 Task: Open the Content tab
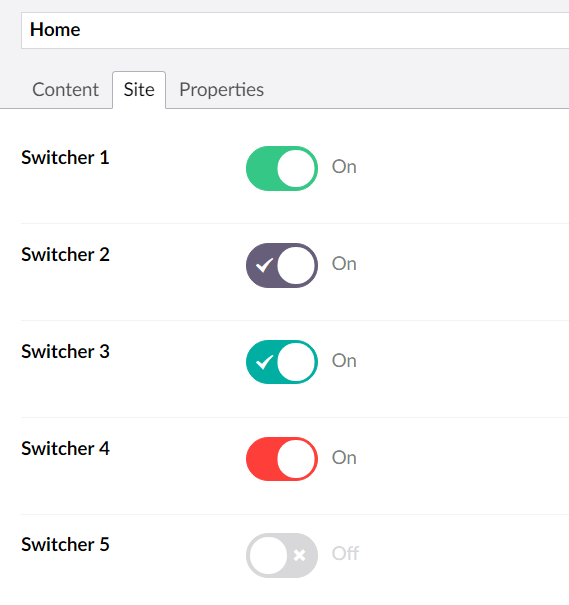click(x=66, y=90)
